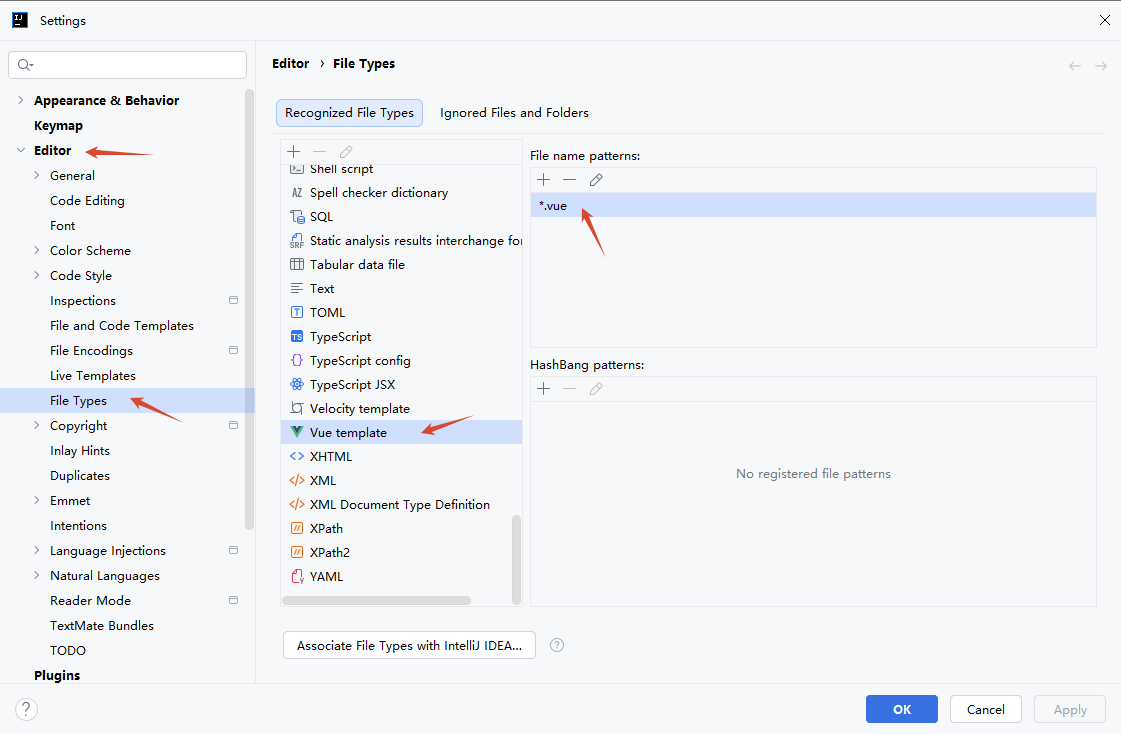
Task: Expand the Language Injections node
Action: coord(36,550)
